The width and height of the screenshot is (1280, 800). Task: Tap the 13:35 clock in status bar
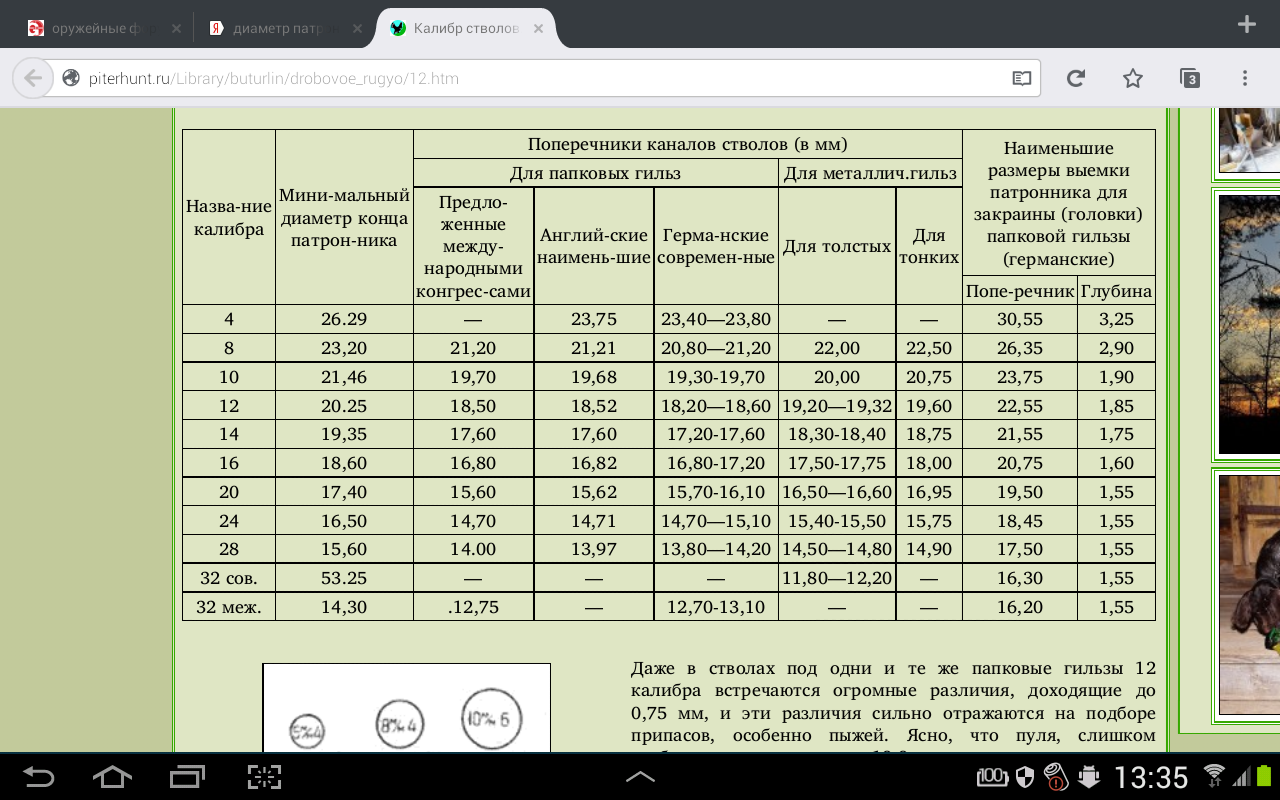click(x=1151, y=777)
